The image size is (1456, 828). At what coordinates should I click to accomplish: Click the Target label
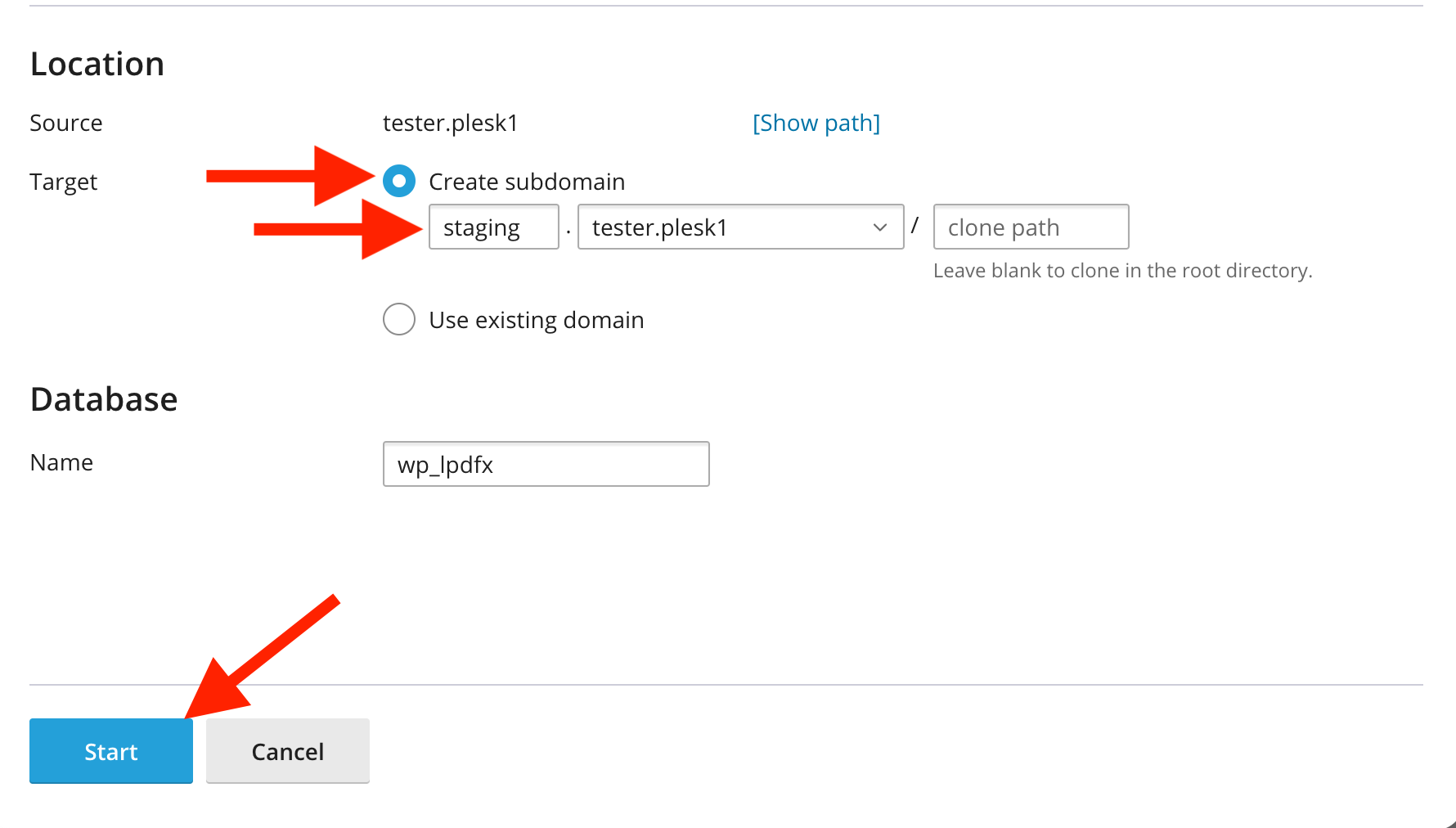click(x=64, y=182)
